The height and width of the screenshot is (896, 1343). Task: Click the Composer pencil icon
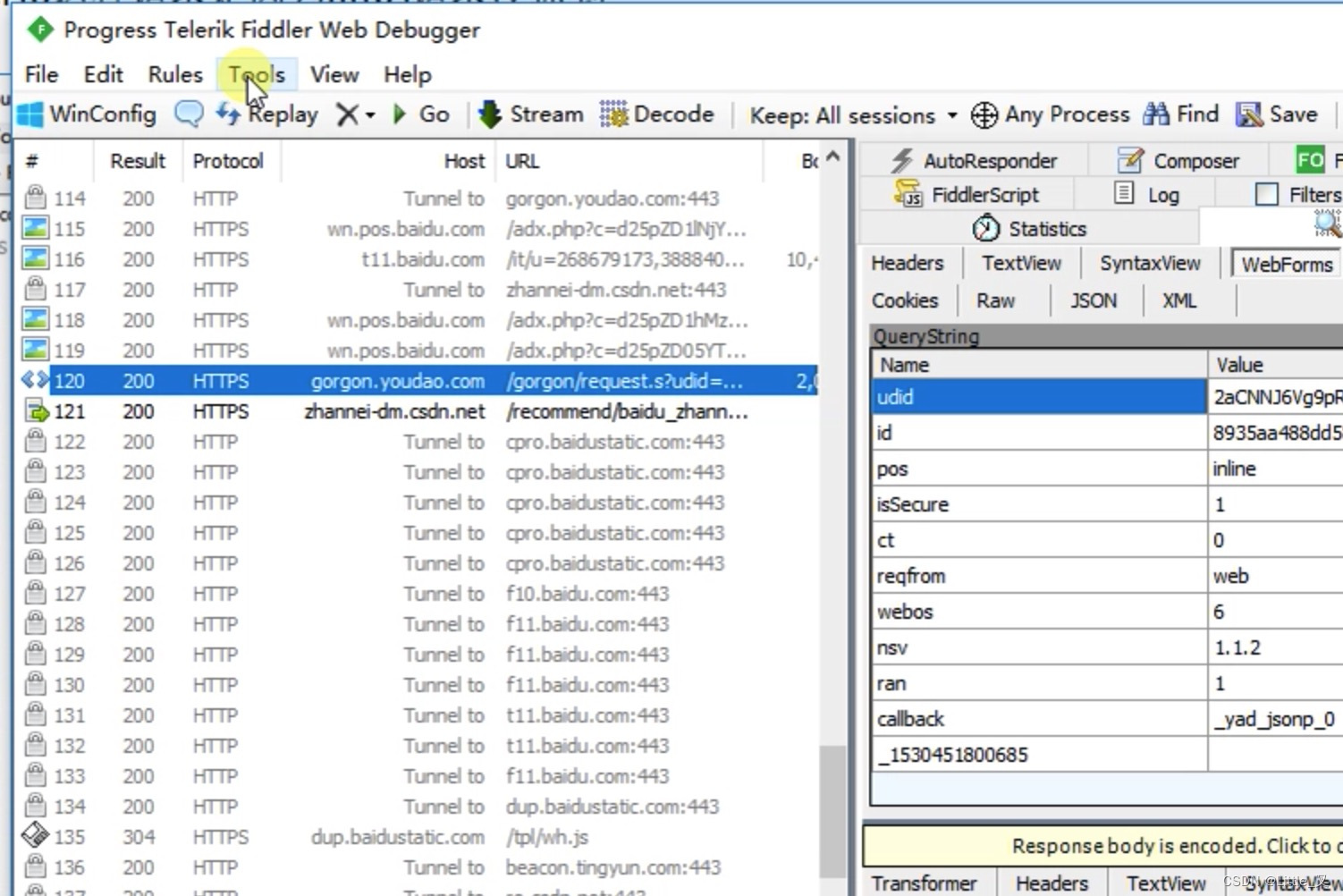click(x=1130, y=161)
